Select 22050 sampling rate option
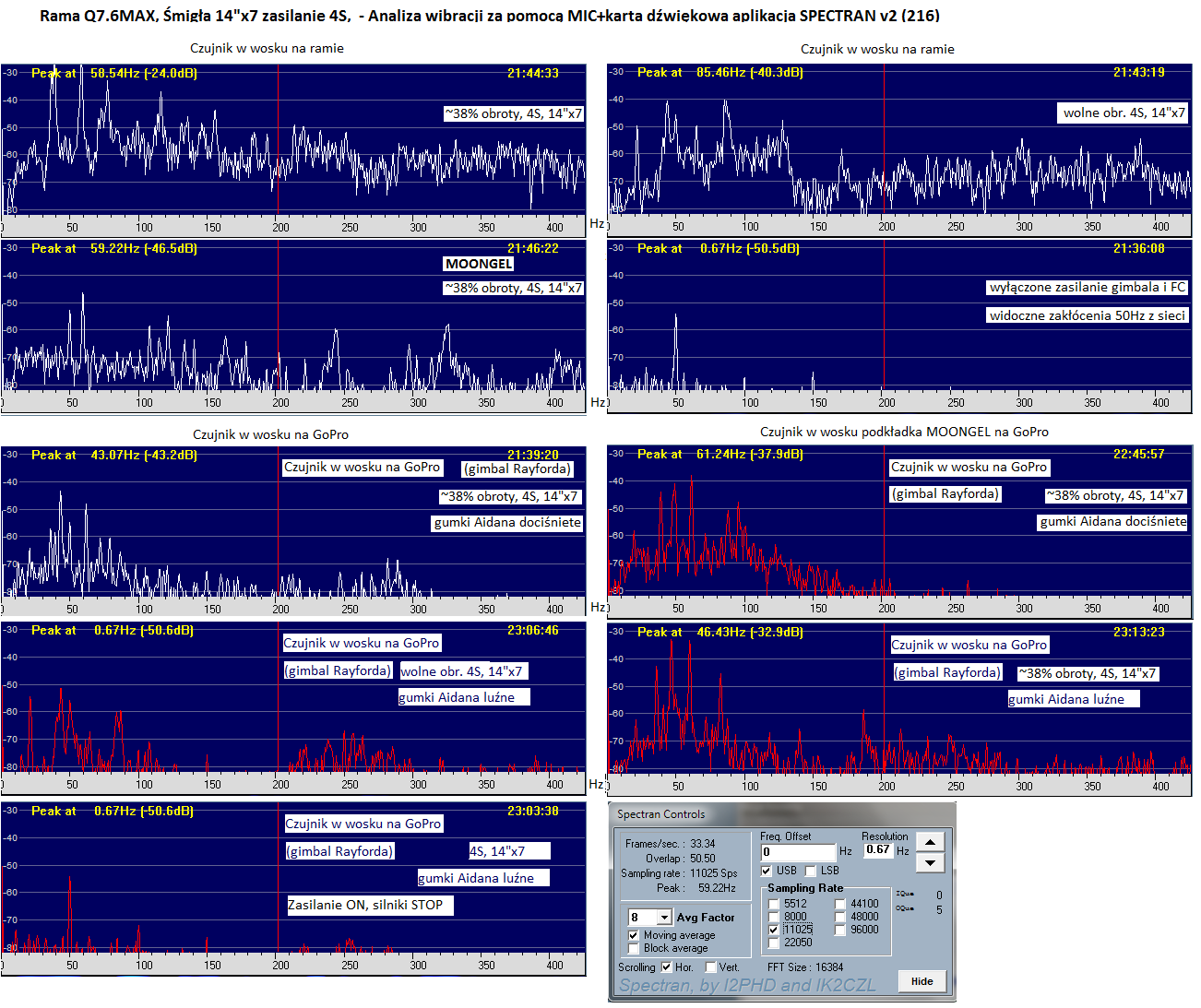 774,943
